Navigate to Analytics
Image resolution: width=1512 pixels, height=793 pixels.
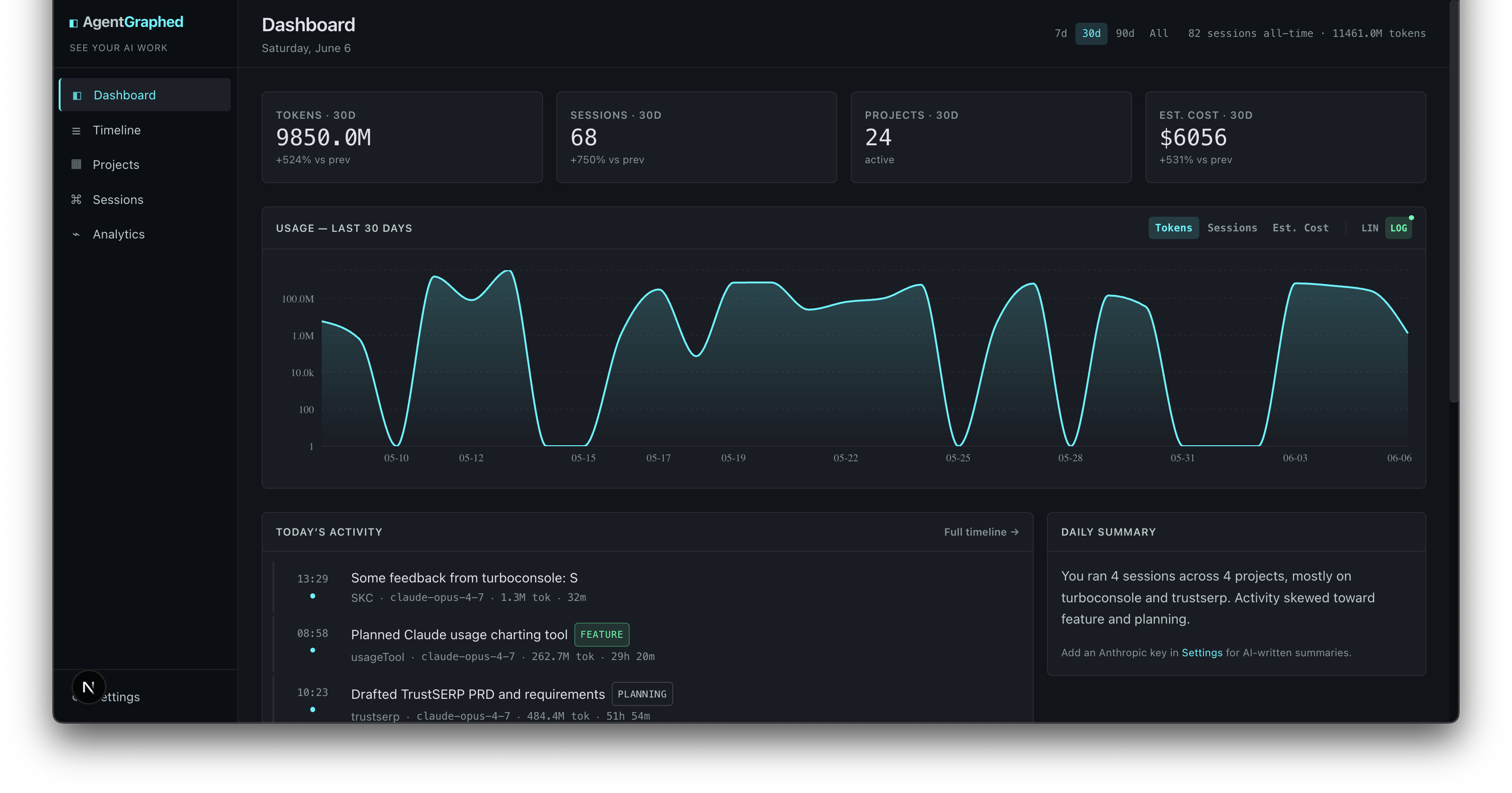coord(145,234)
